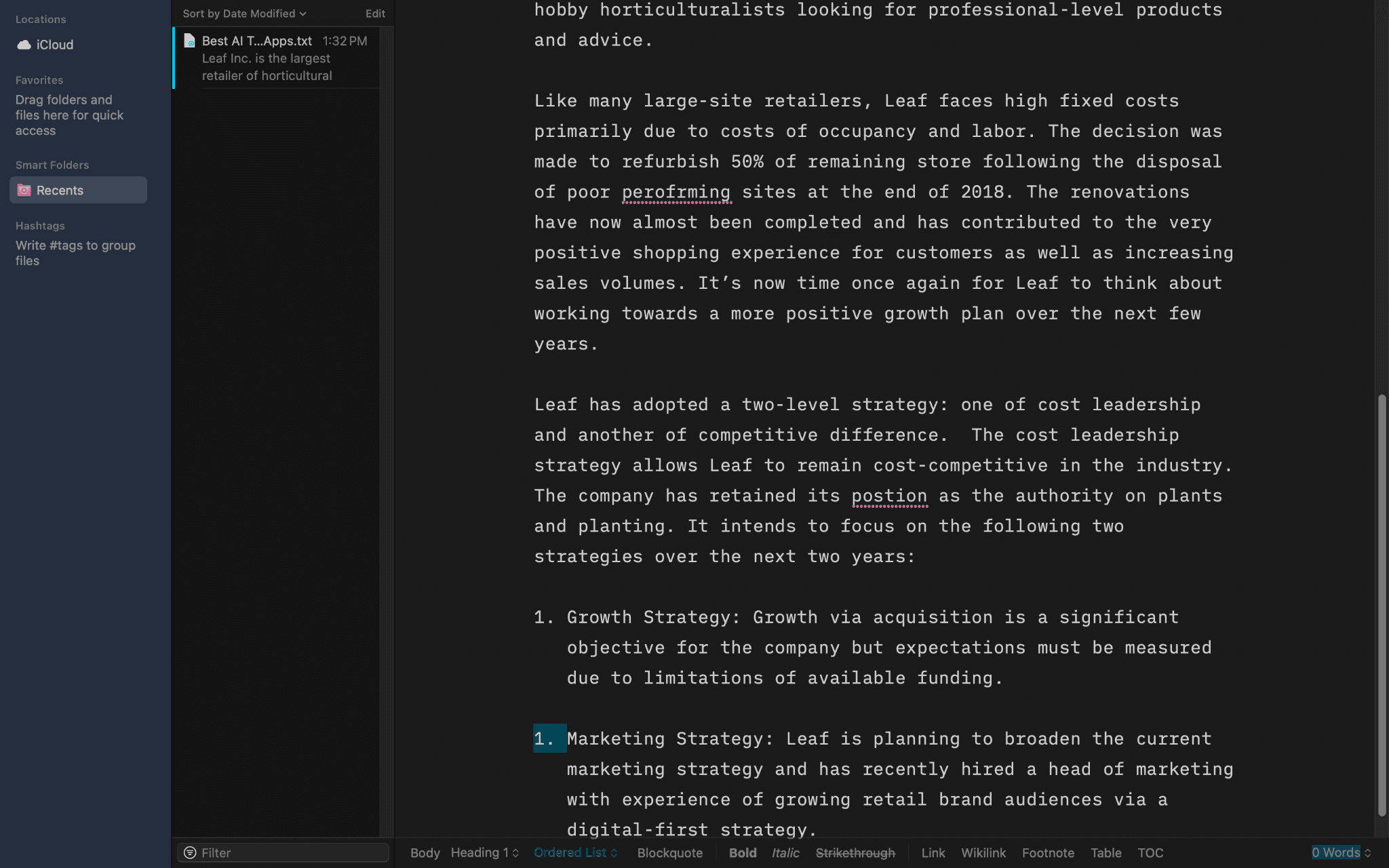Insert a Table using the toolbar
The width and height of the screenshot is (1389, 868).
point(1105,852)
